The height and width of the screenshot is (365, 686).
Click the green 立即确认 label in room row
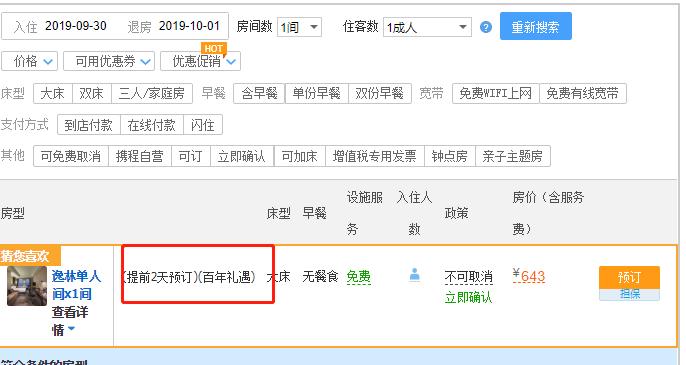click(469, 298)
